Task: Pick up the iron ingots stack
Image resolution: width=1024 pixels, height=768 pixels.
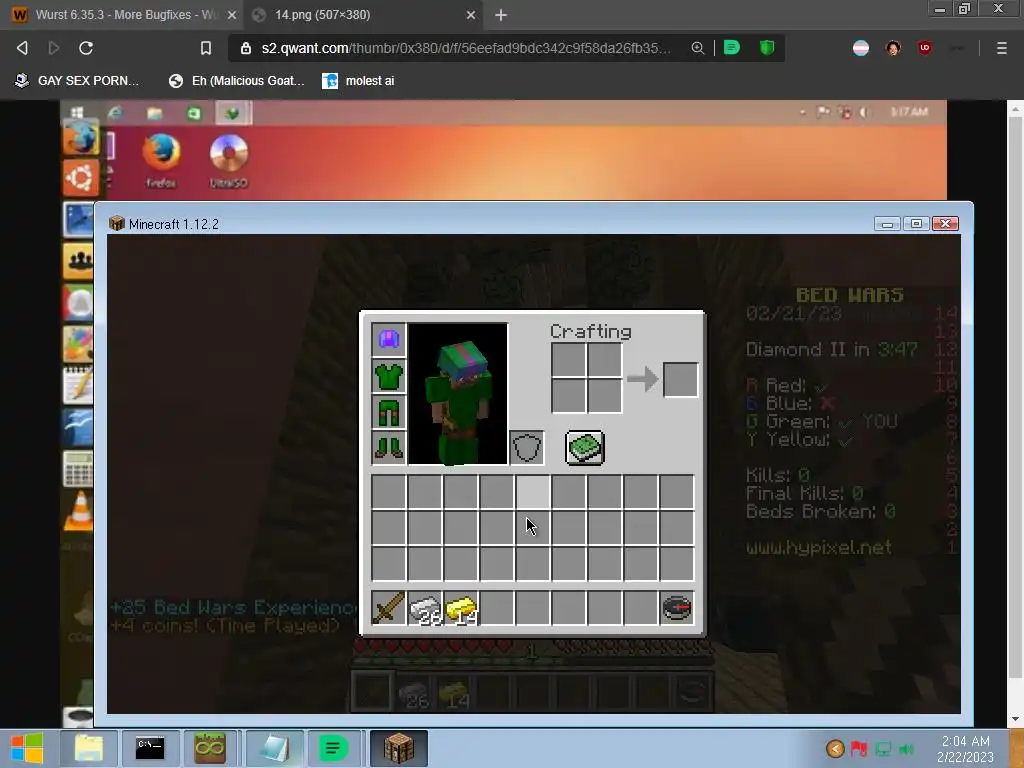Action: 424,607
